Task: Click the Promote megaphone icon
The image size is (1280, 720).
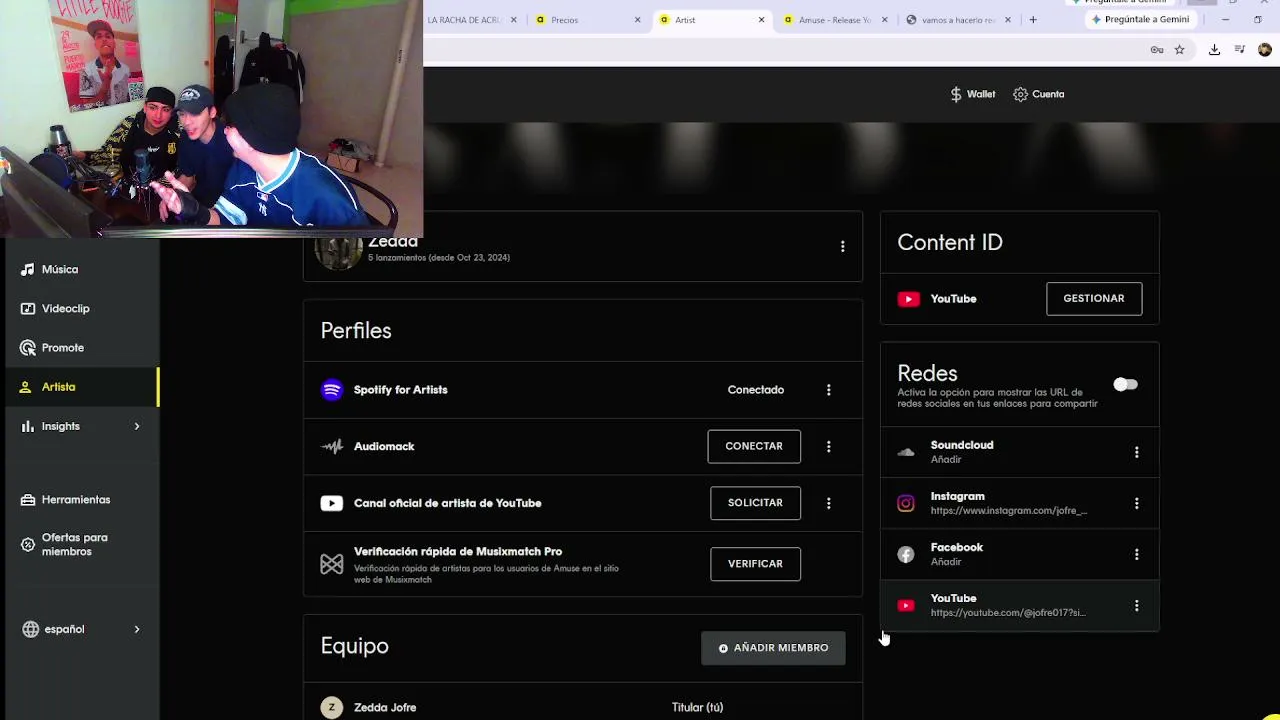Action: pyautogui.click(x=27, y=347)
